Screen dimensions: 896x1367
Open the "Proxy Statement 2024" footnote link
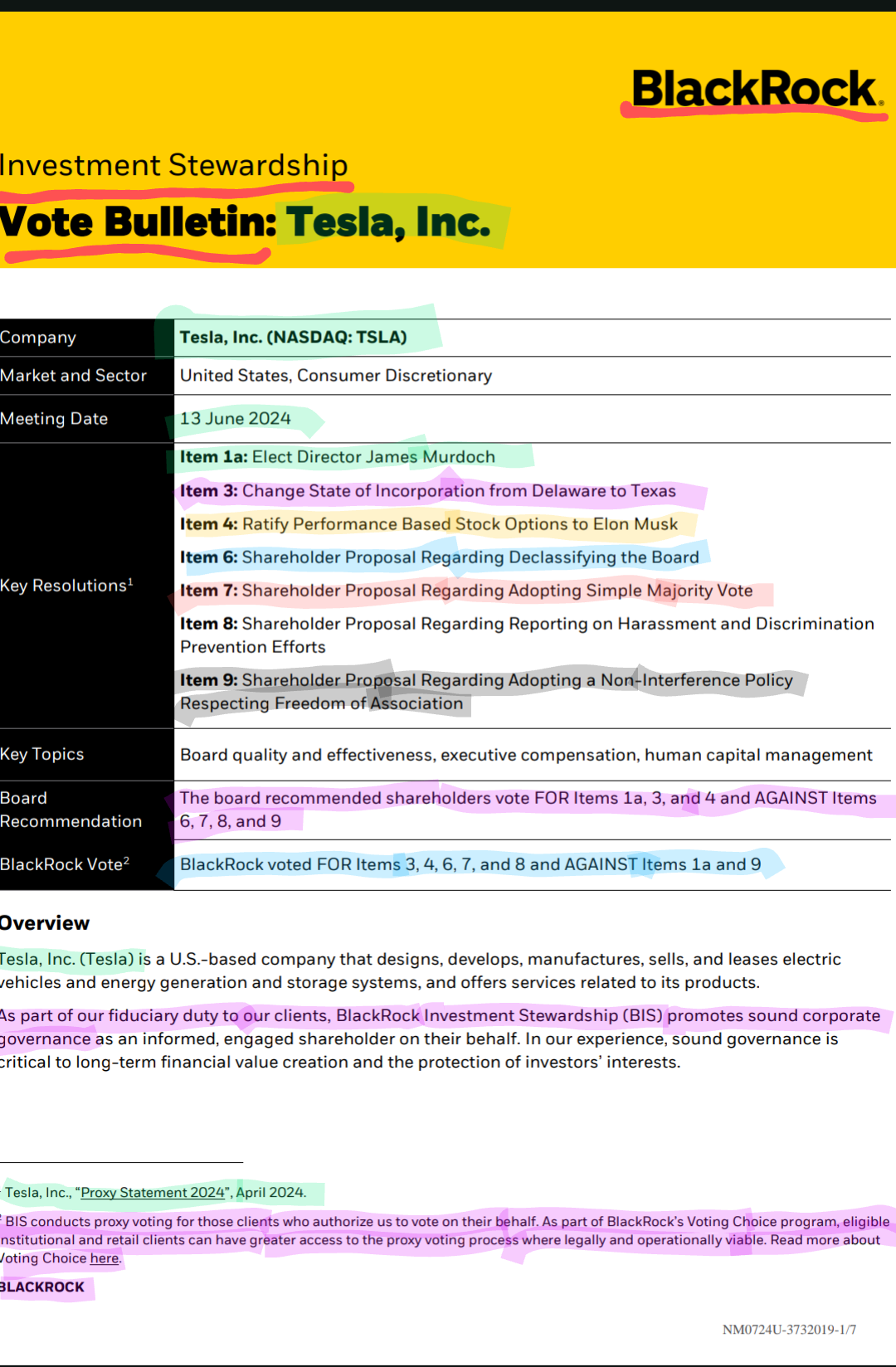pyautogui.click(x=153, y=1192)
